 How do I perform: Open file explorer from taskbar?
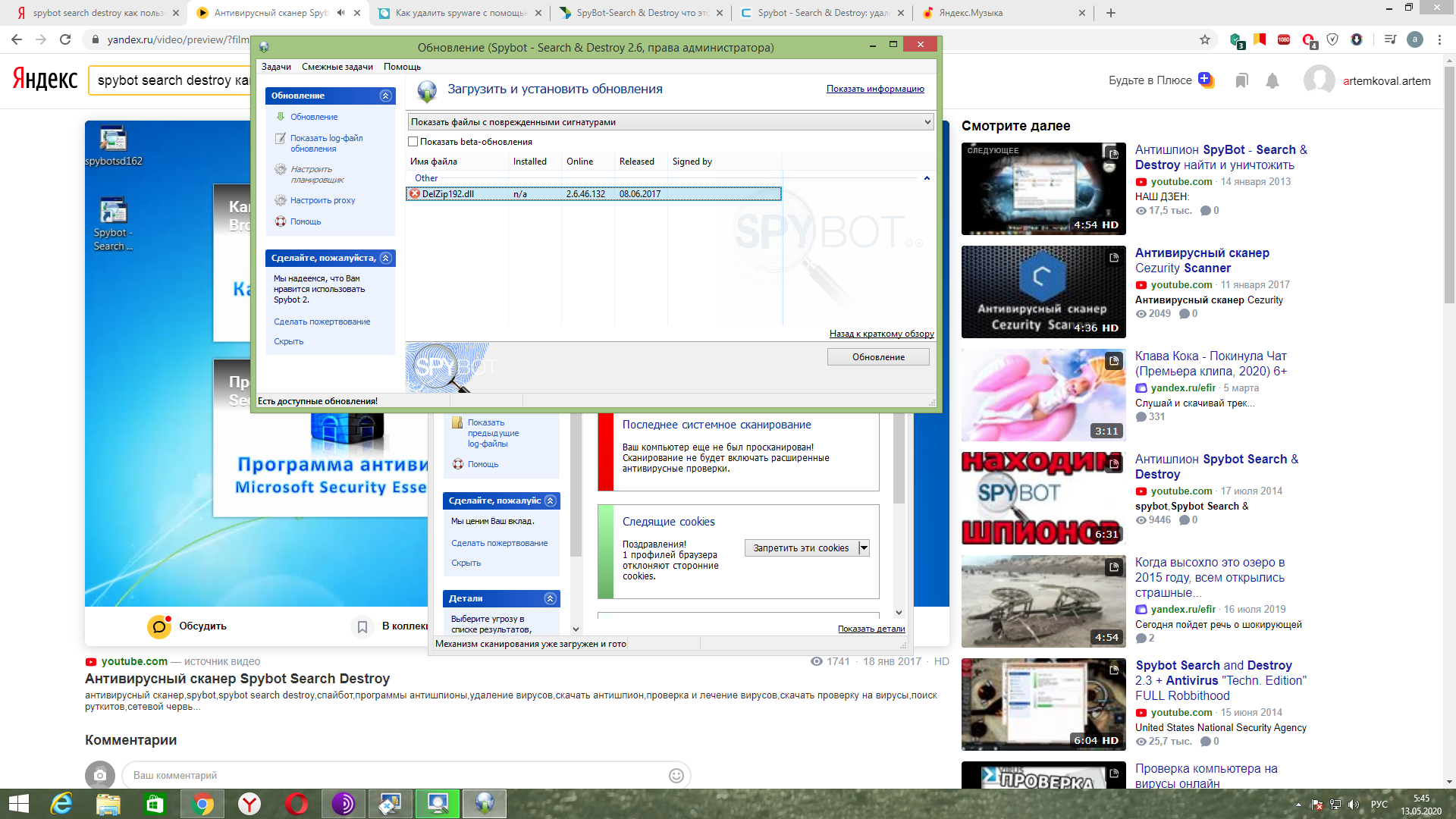click(108, 804)
